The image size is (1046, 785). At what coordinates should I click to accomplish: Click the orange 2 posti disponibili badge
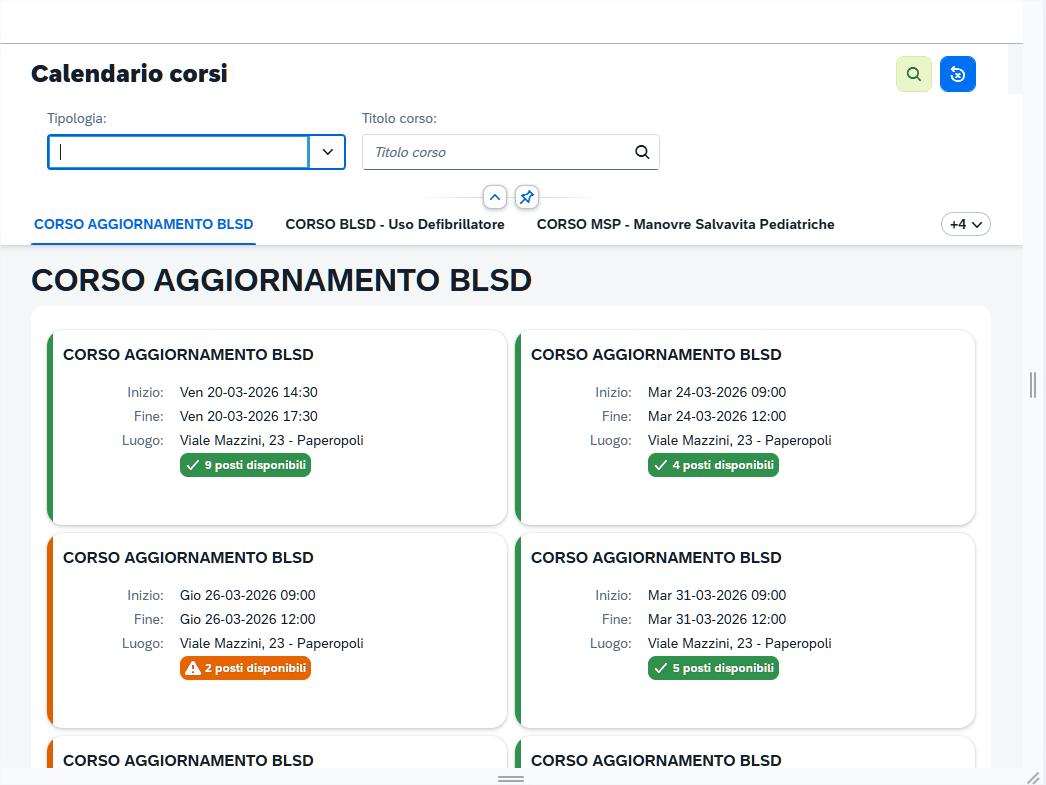click(x=245, y=668)
